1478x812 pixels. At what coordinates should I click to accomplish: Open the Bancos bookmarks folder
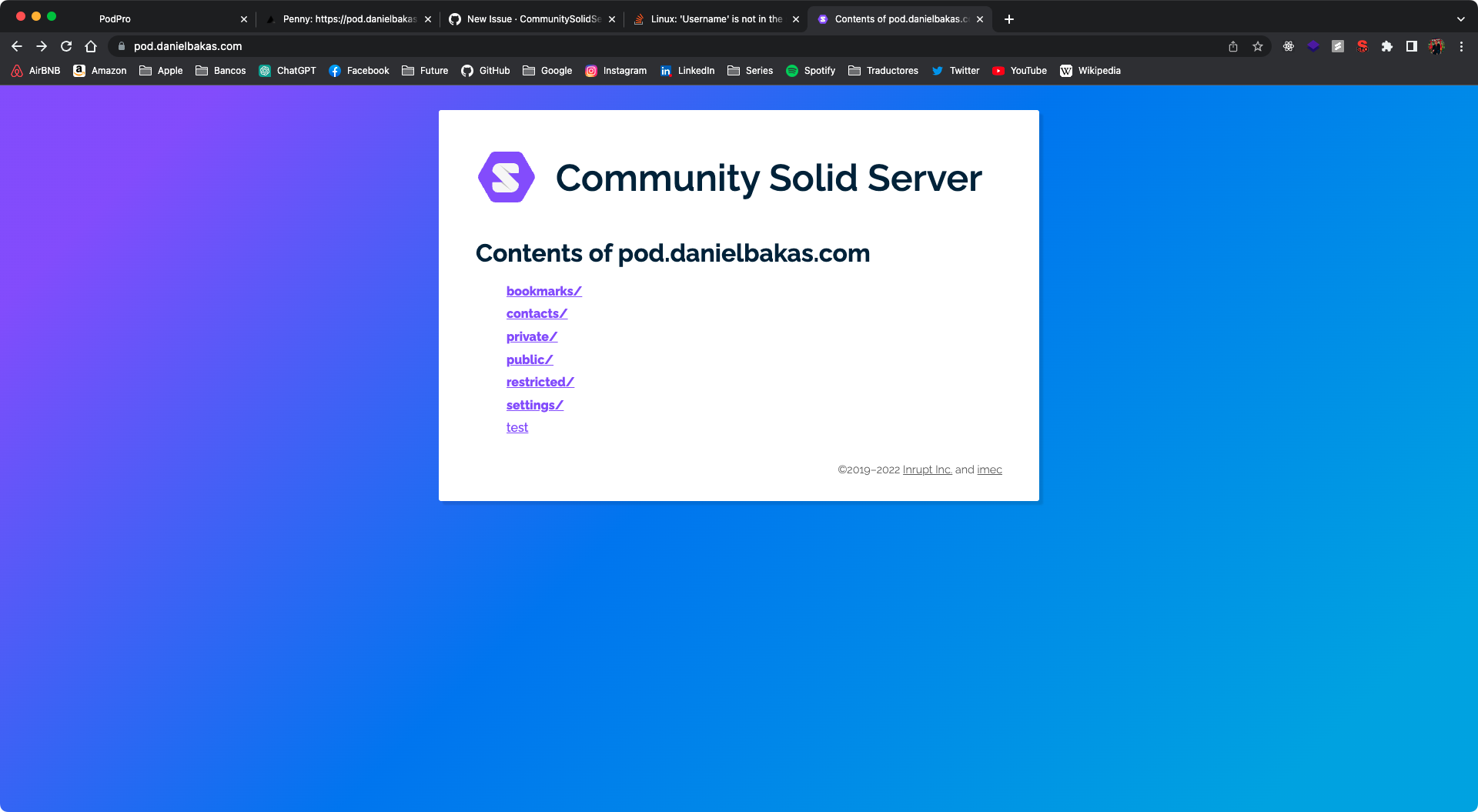221,71
